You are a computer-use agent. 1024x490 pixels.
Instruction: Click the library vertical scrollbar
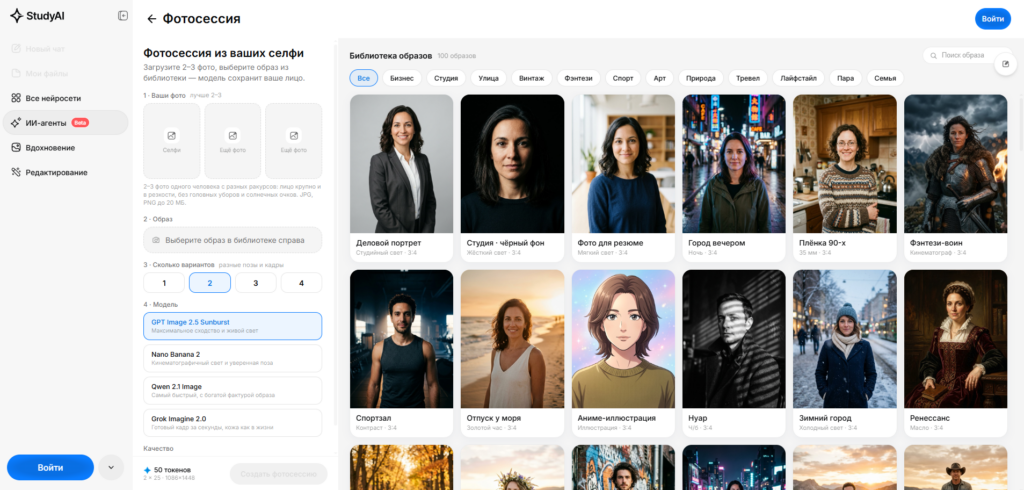pyautogui.click(x=1019, y=124)
